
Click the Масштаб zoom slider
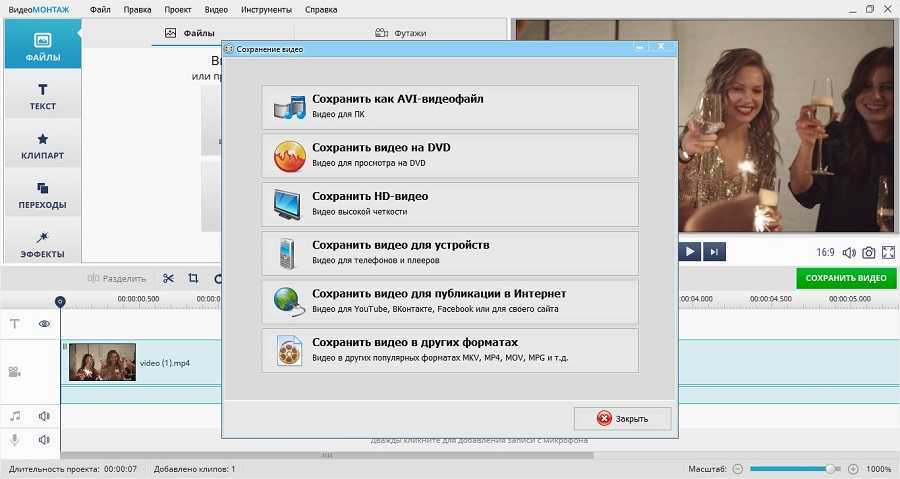(x=790, y=469)
